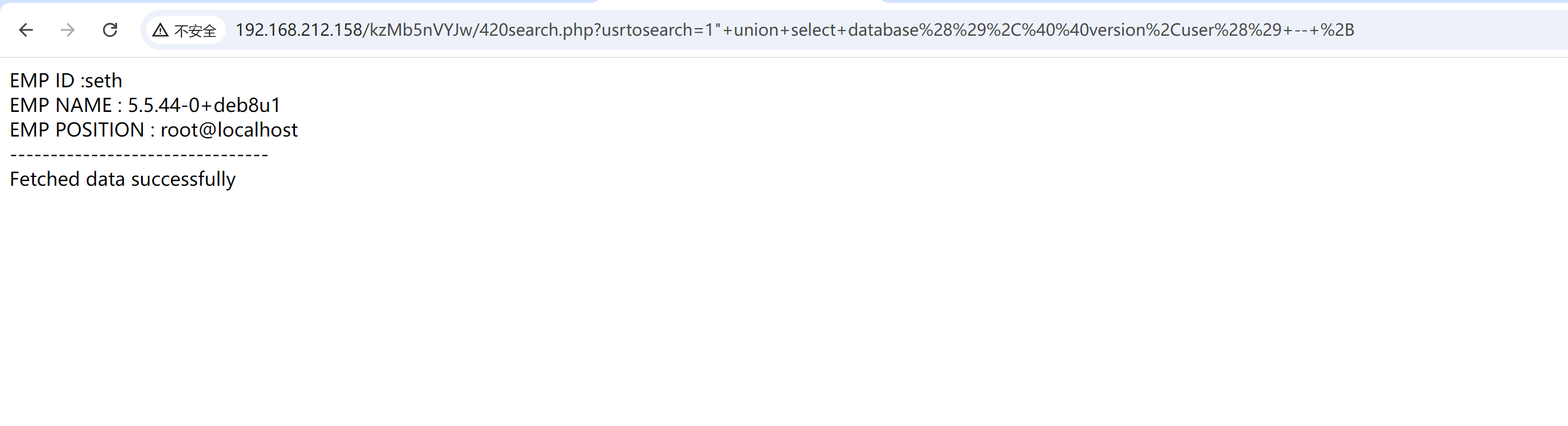Click the EMP NAME label
The image size is (1568, 426).
point(61,105)
